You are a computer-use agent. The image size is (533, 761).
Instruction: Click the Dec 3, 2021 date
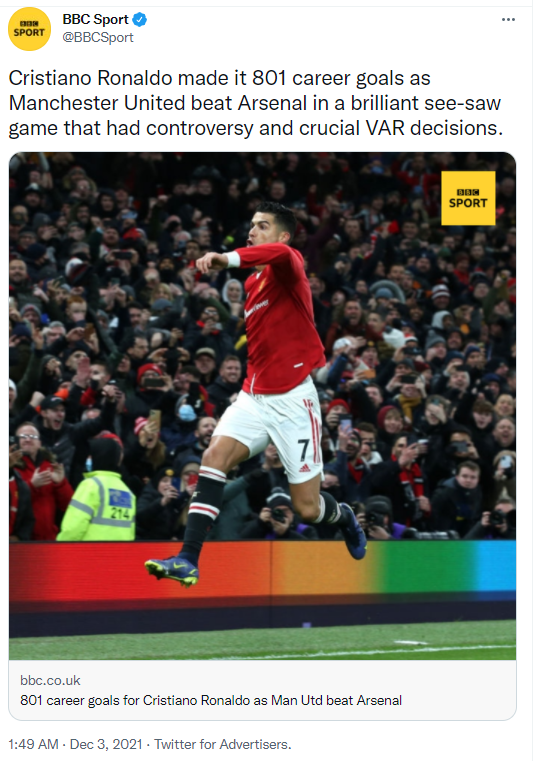(106, 744)
